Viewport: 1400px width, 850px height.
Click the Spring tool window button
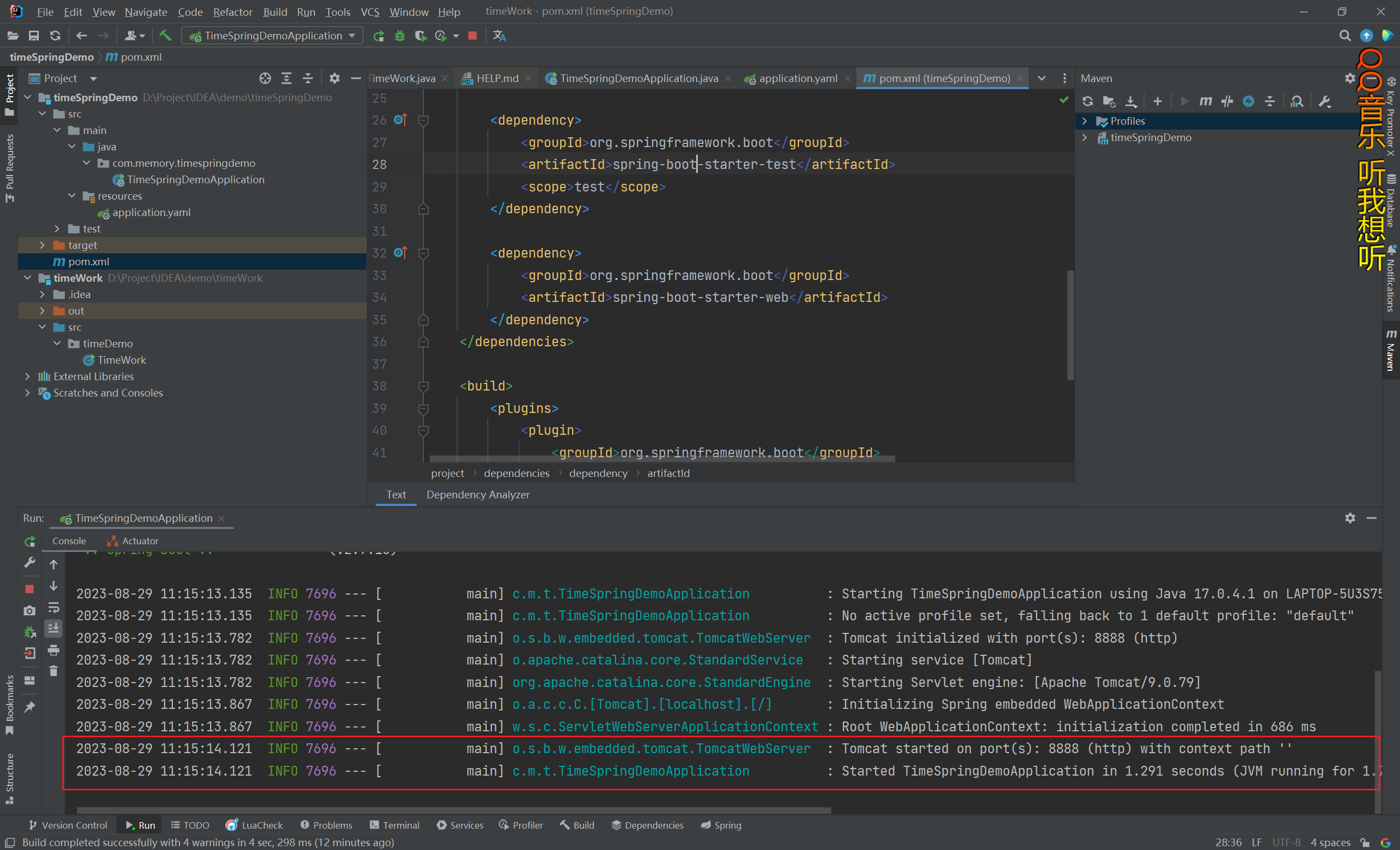[x=720, y=825]
